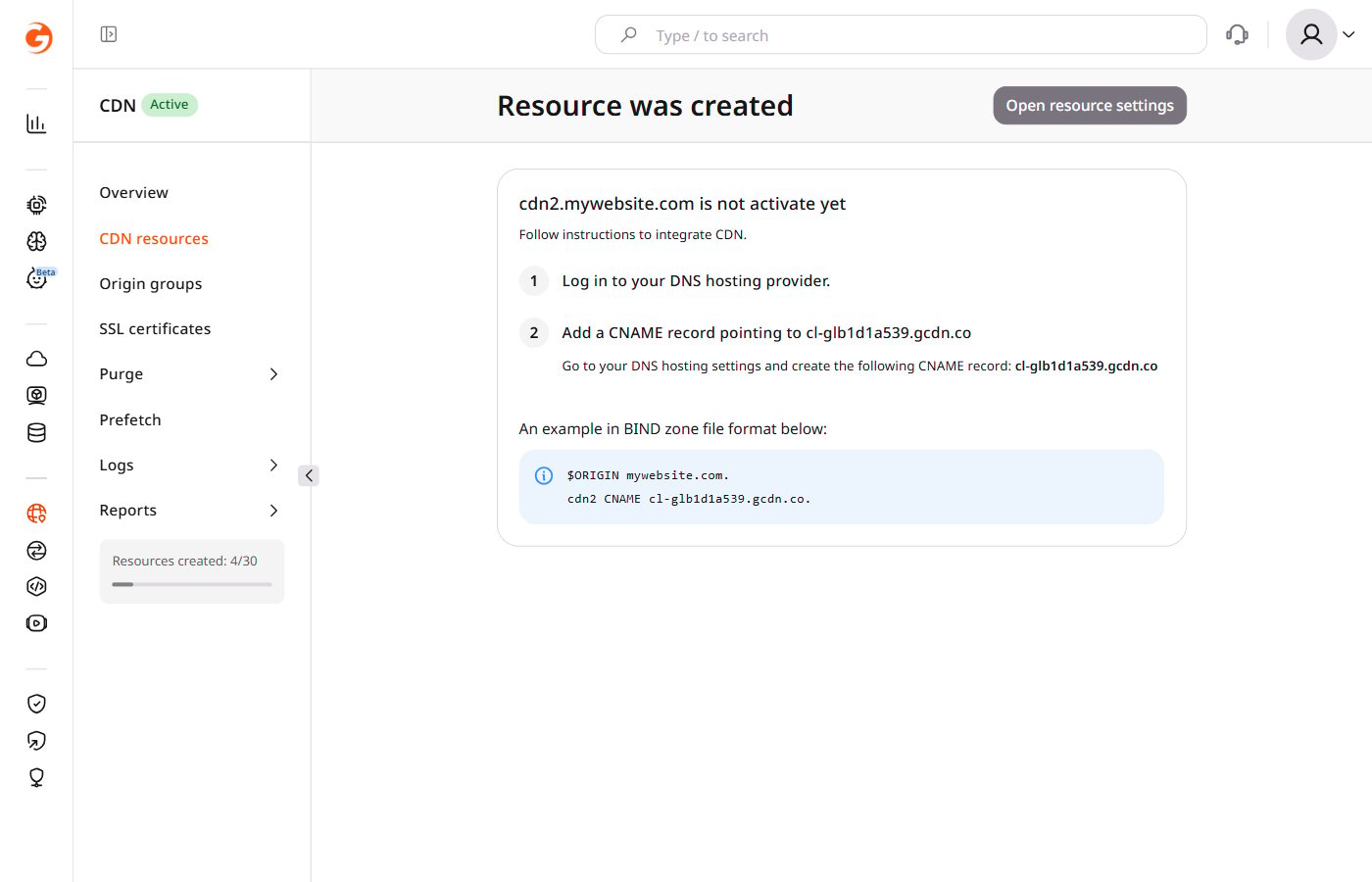This screenshot has height=882, width=1372.
Task: Toggle the sidebar panel icon in header
Action: 109,34
